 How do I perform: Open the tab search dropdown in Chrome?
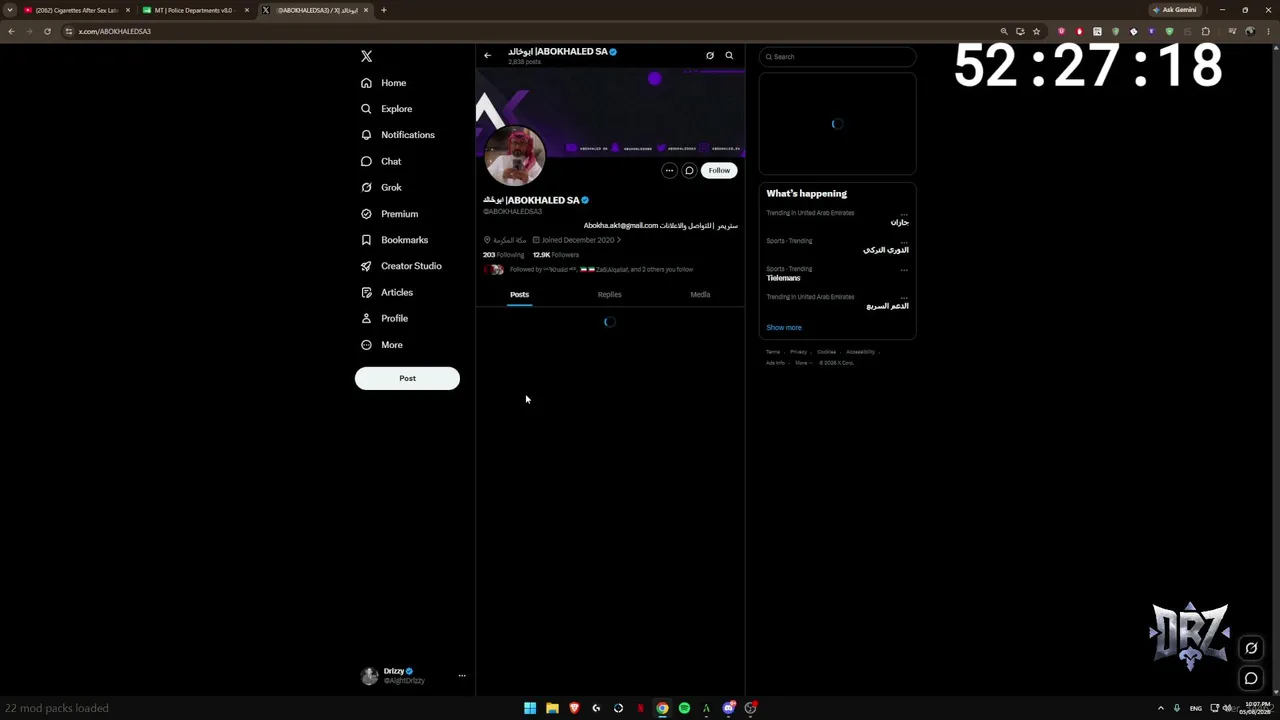pos(10,10)
